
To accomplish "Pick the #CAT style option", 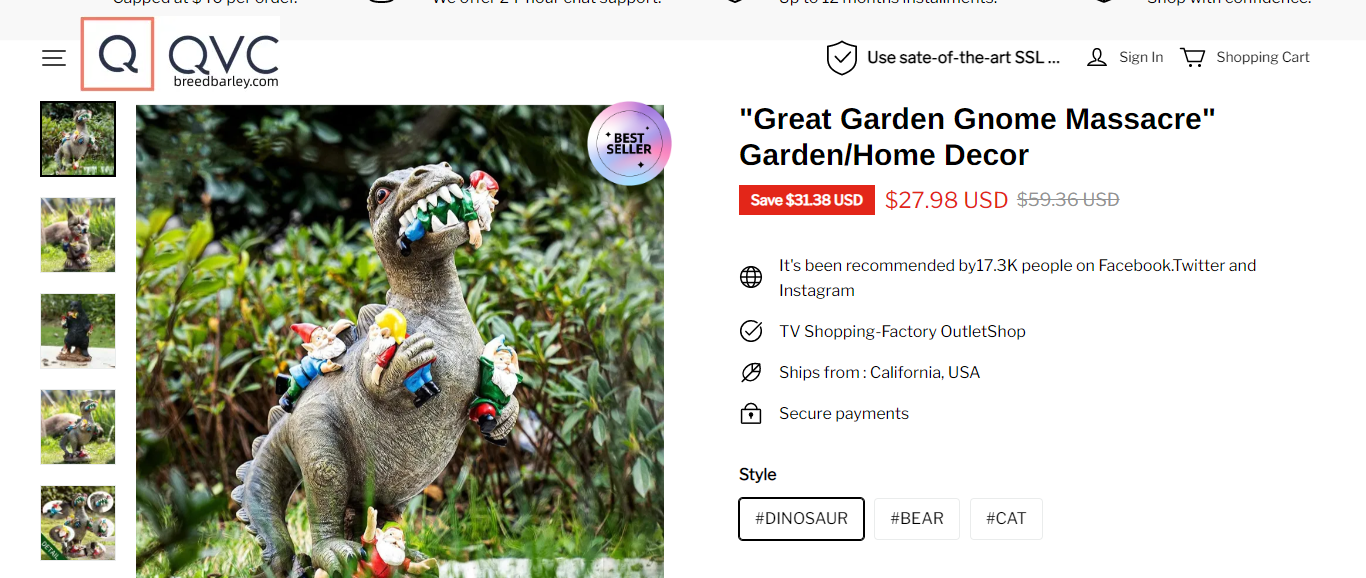I will 1006,519.
